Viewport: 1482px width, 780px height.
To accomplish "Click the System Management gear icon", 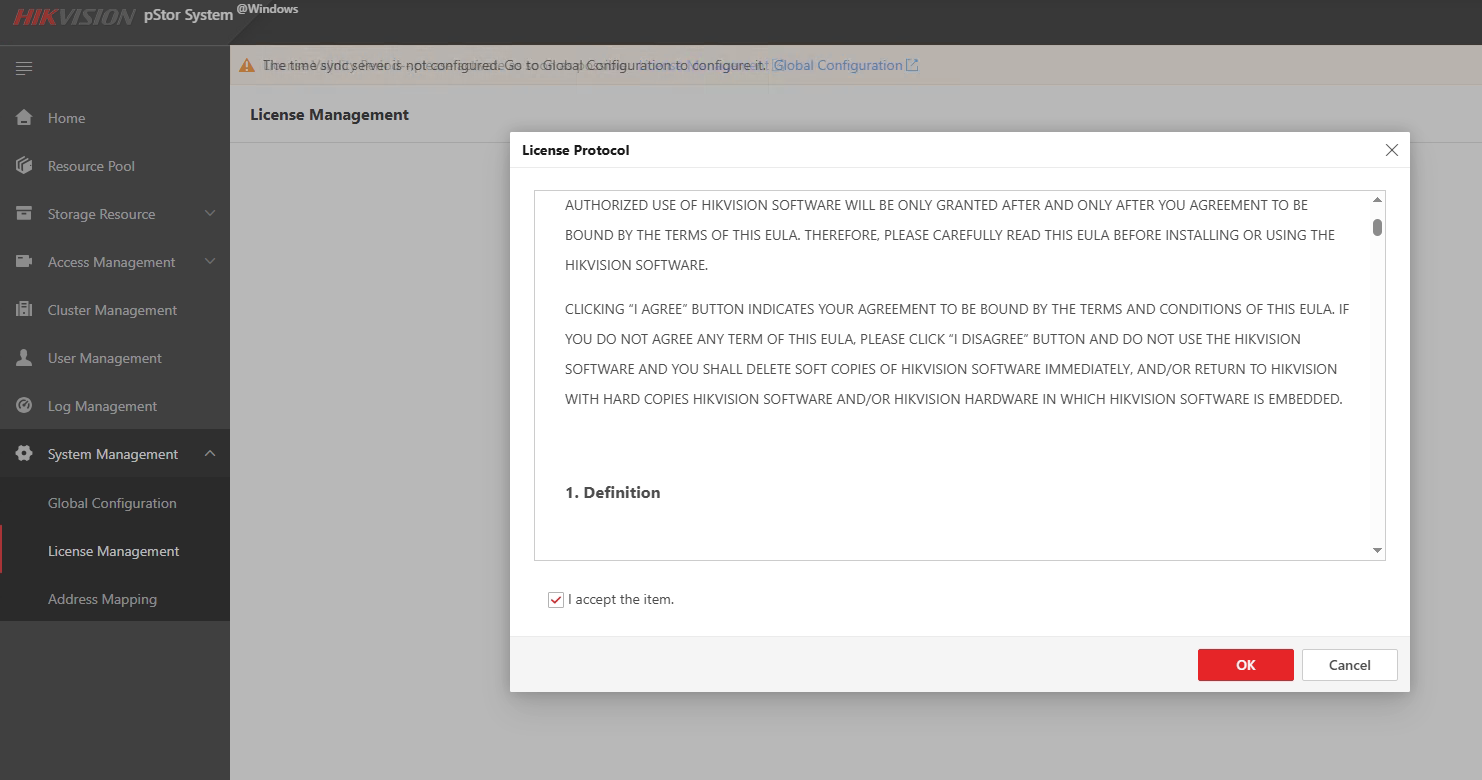I will click(x=24, y=454).
